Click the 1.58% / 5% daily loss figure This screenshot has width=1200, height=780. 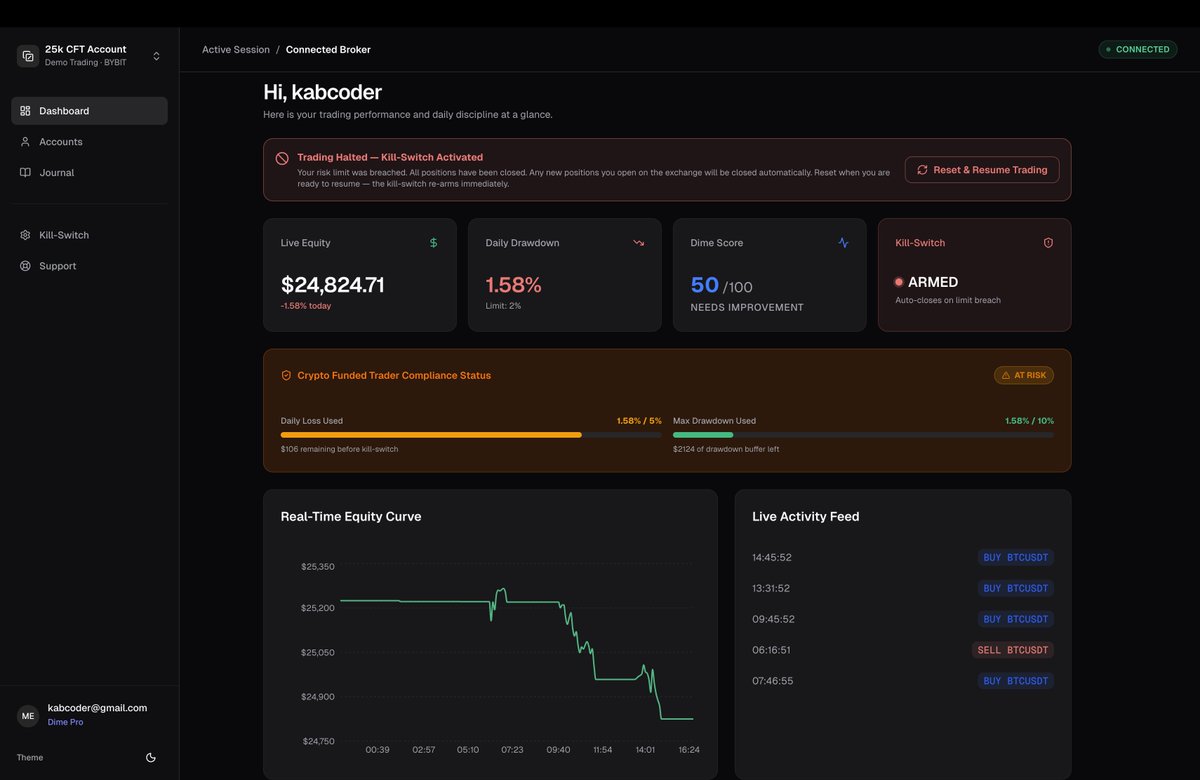point(639,421)
